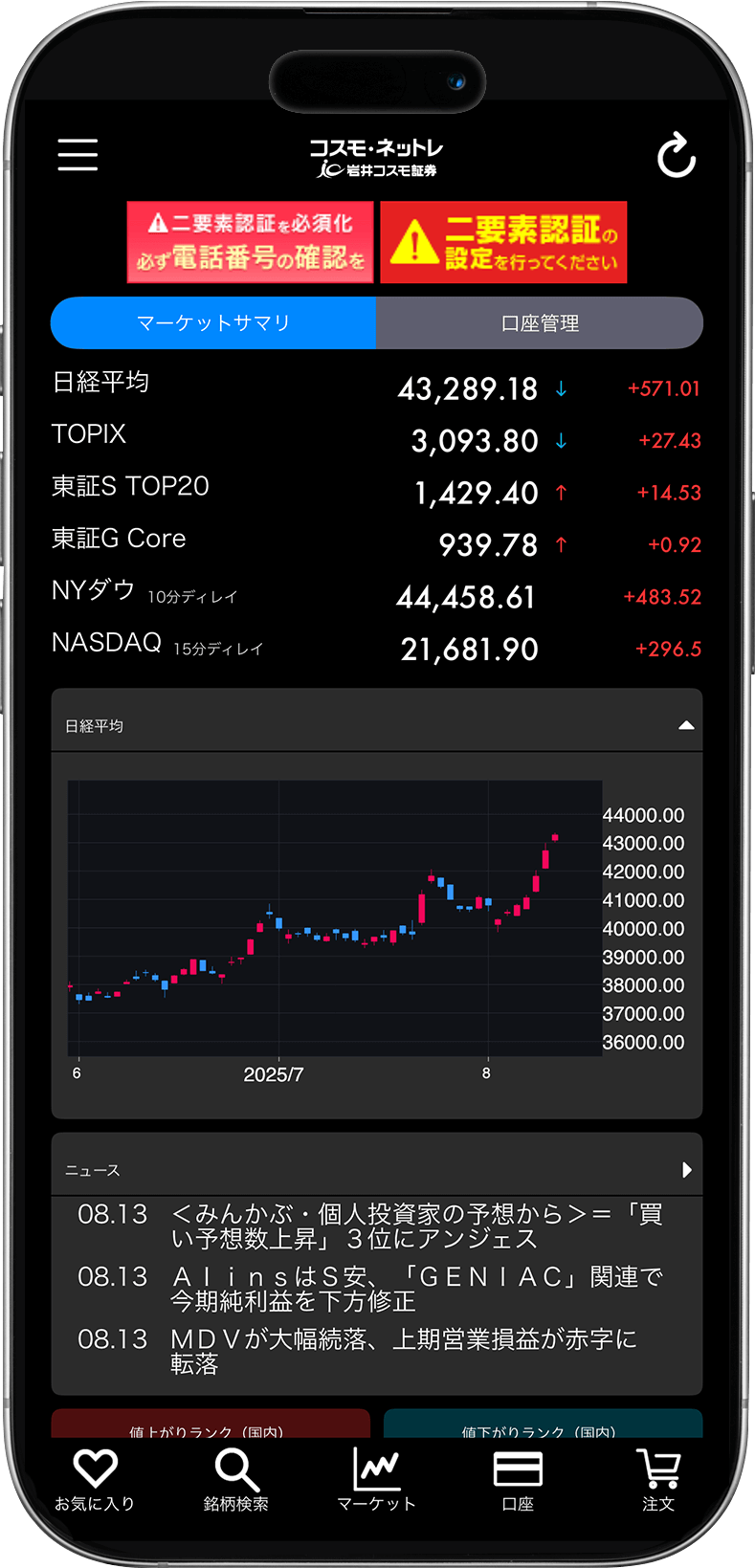Open the MDV news headline
This screenshot has height=1568, width=755.
tap(402, 1351)
